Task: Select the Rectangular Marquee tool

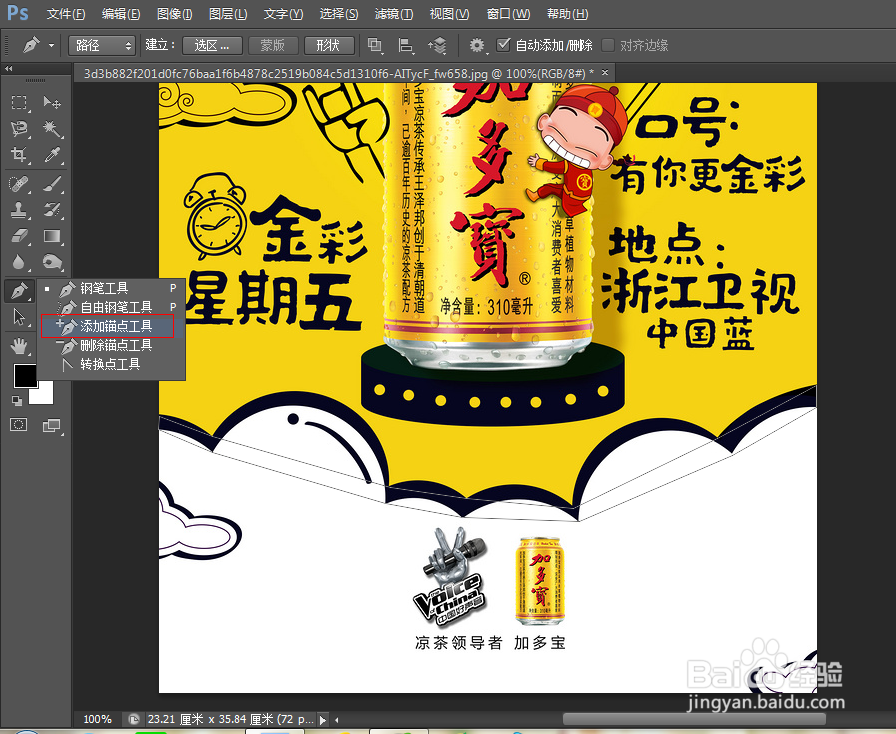Action: point(19,102)
